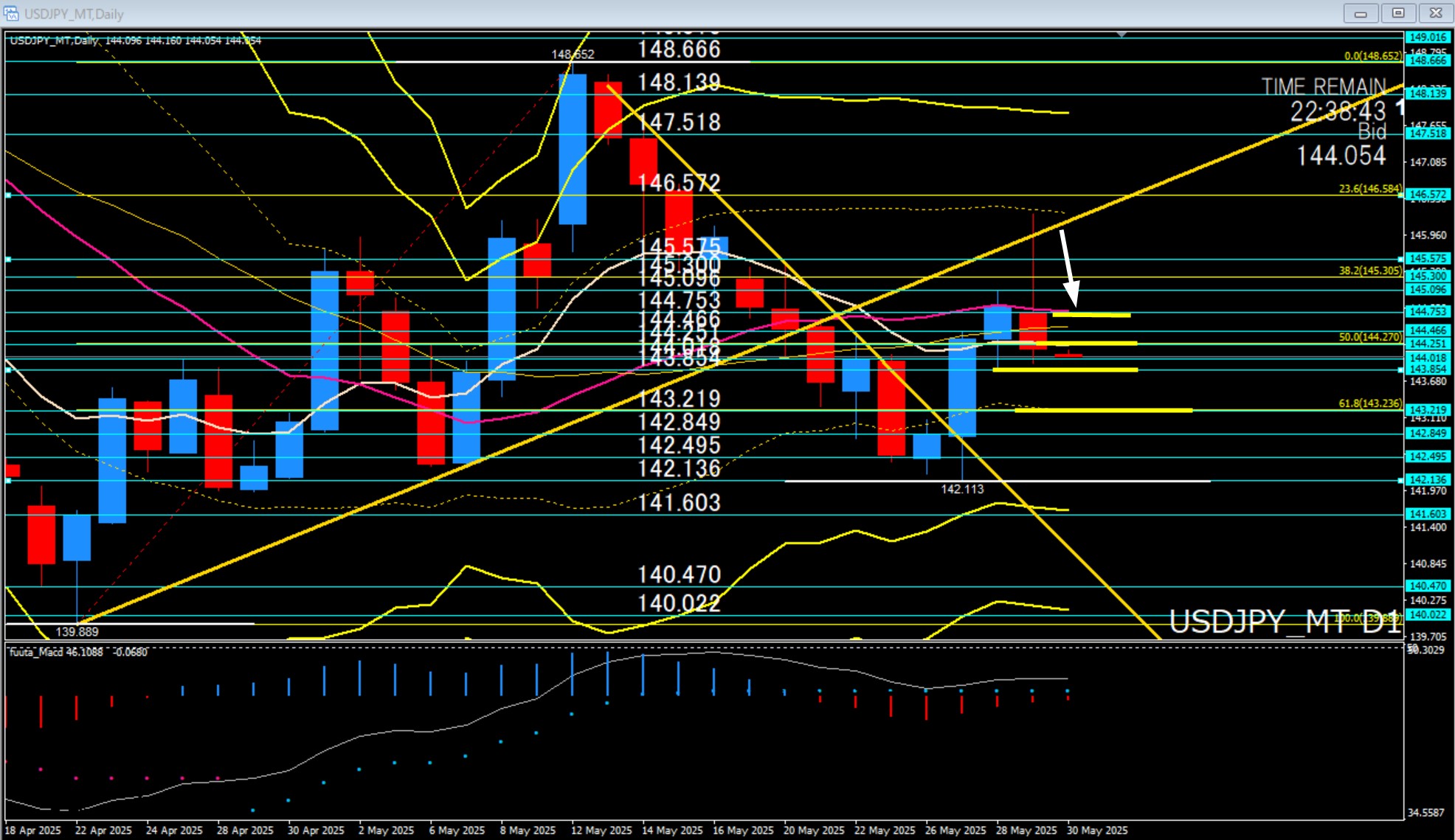This screenshot has width=1455, height=840.
Task: Close the USDJPY_MT,Daily chart window
Action: tap(1435, 13)
